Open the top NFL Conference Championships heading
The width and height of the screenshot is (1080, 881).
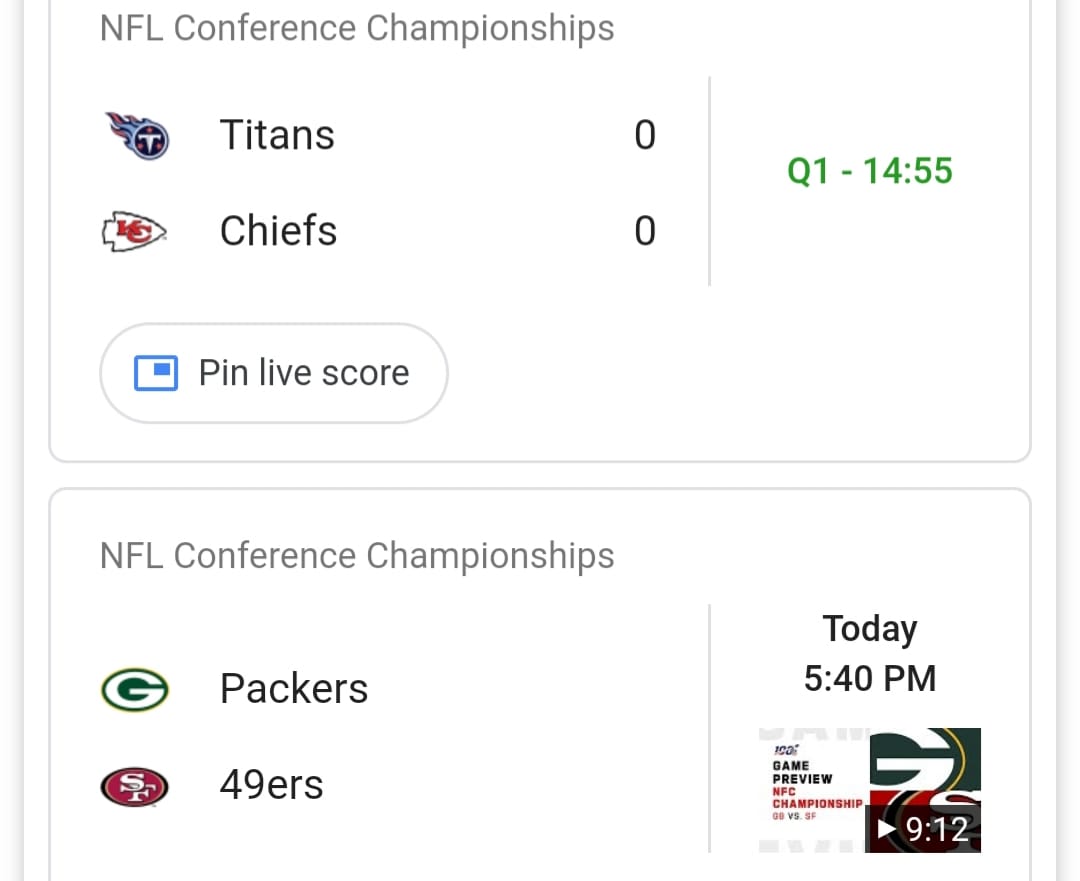pyautogui.click(x=357, y=29)
